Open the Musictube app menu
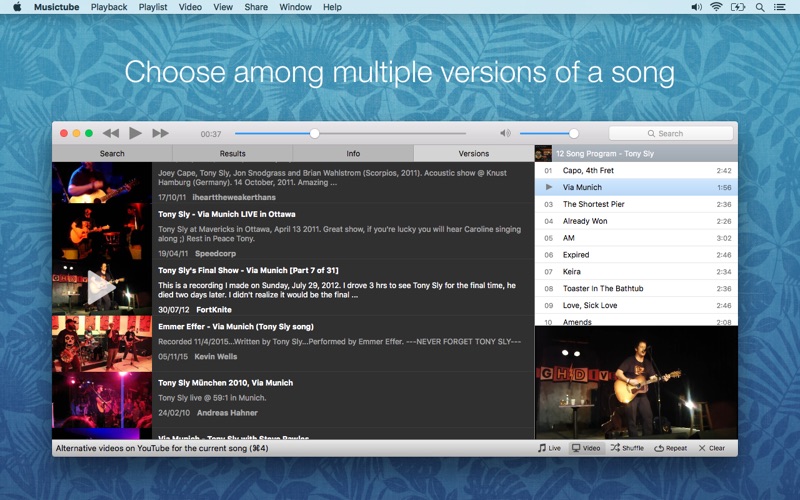The image size is (800, 500). tap(57, 7)
